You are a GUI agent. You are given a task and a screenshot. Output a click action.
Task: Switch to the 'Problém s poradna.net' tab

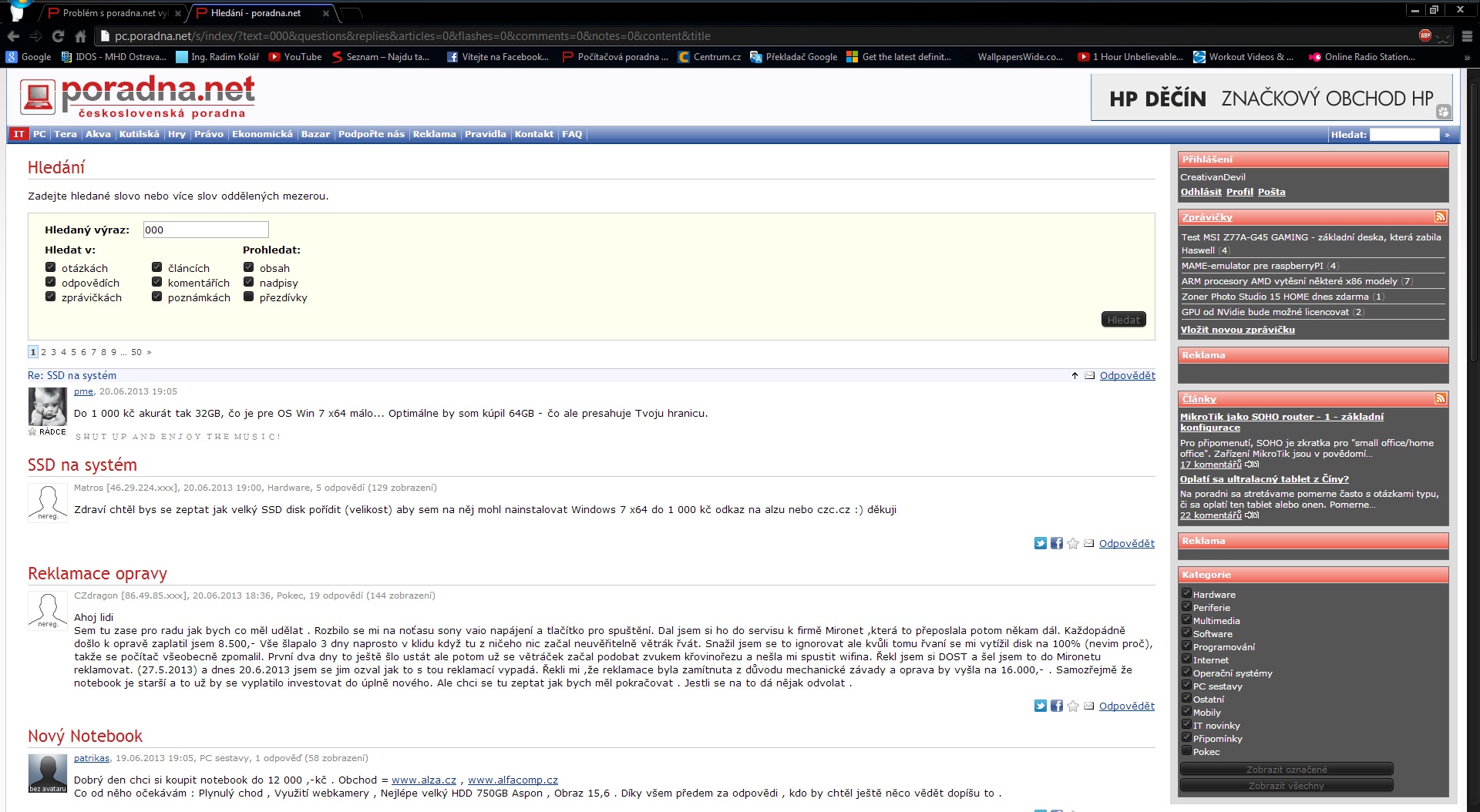click(115, 13)
